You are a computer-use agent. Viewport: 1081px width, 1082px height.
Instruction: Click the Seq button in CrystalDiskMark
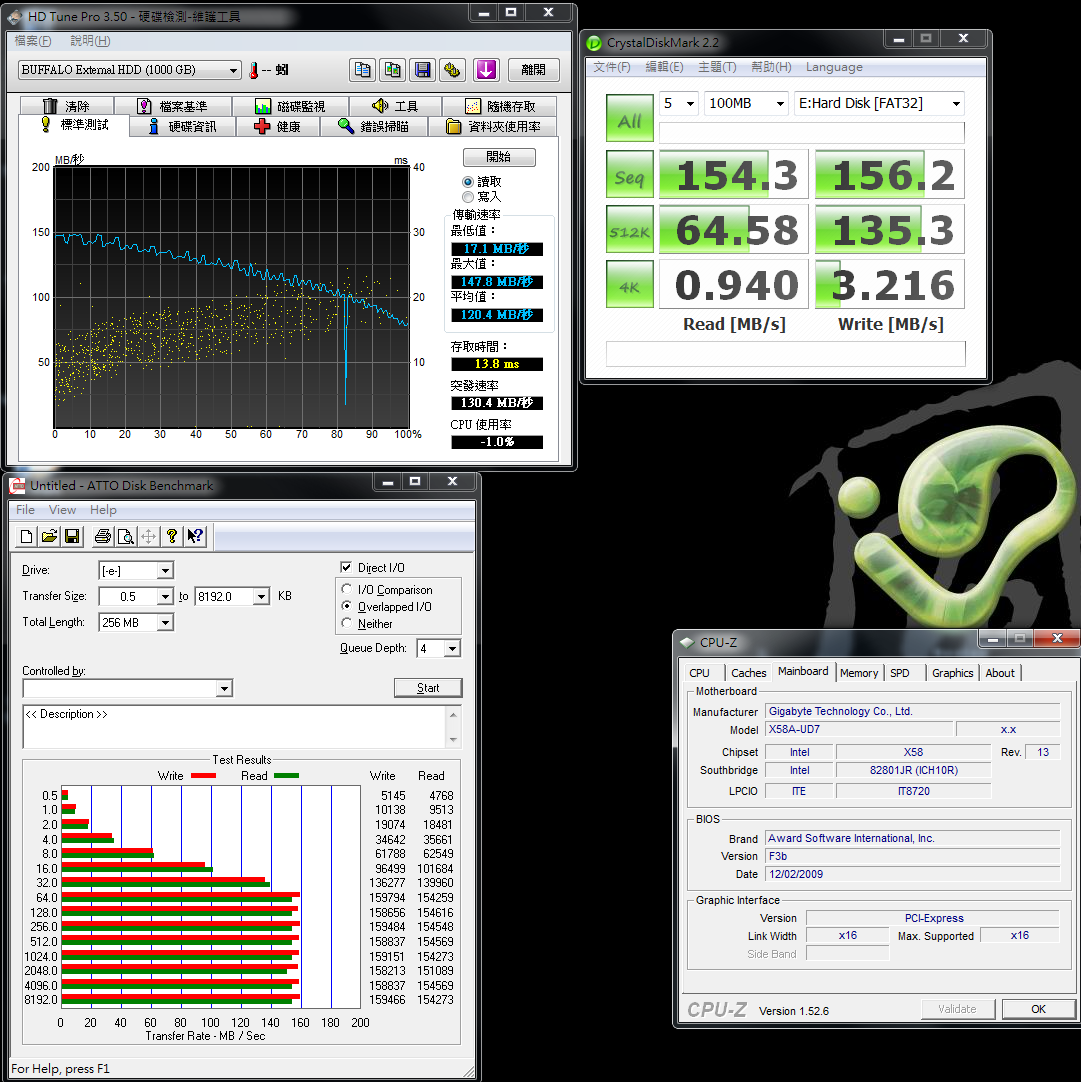click(629, 177)
